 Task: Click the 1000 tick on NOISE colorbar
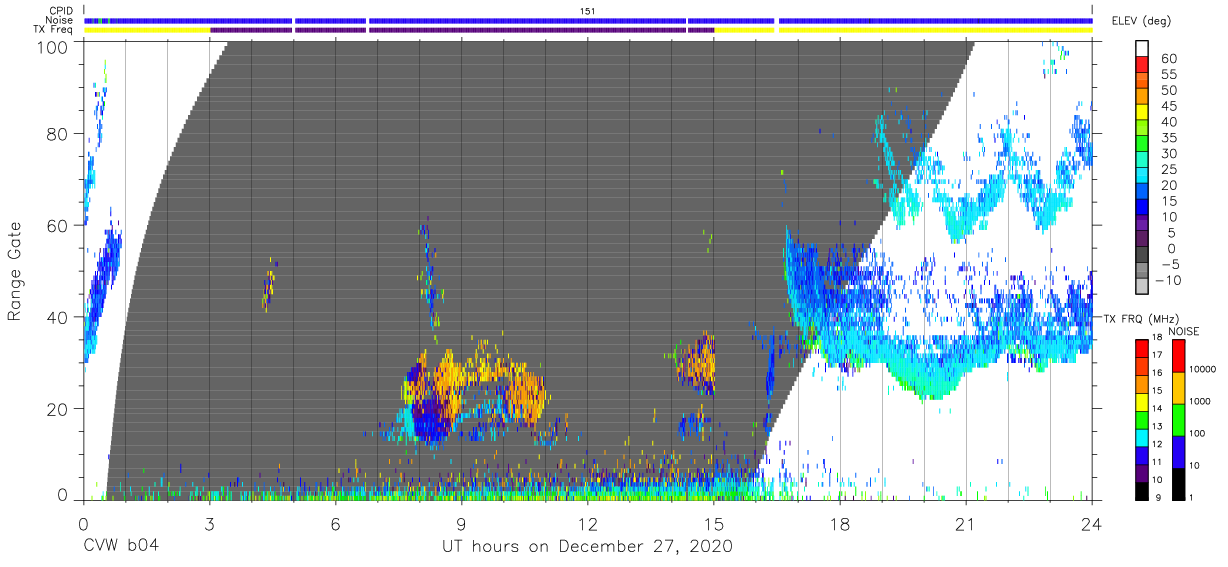coord(1202,401)
